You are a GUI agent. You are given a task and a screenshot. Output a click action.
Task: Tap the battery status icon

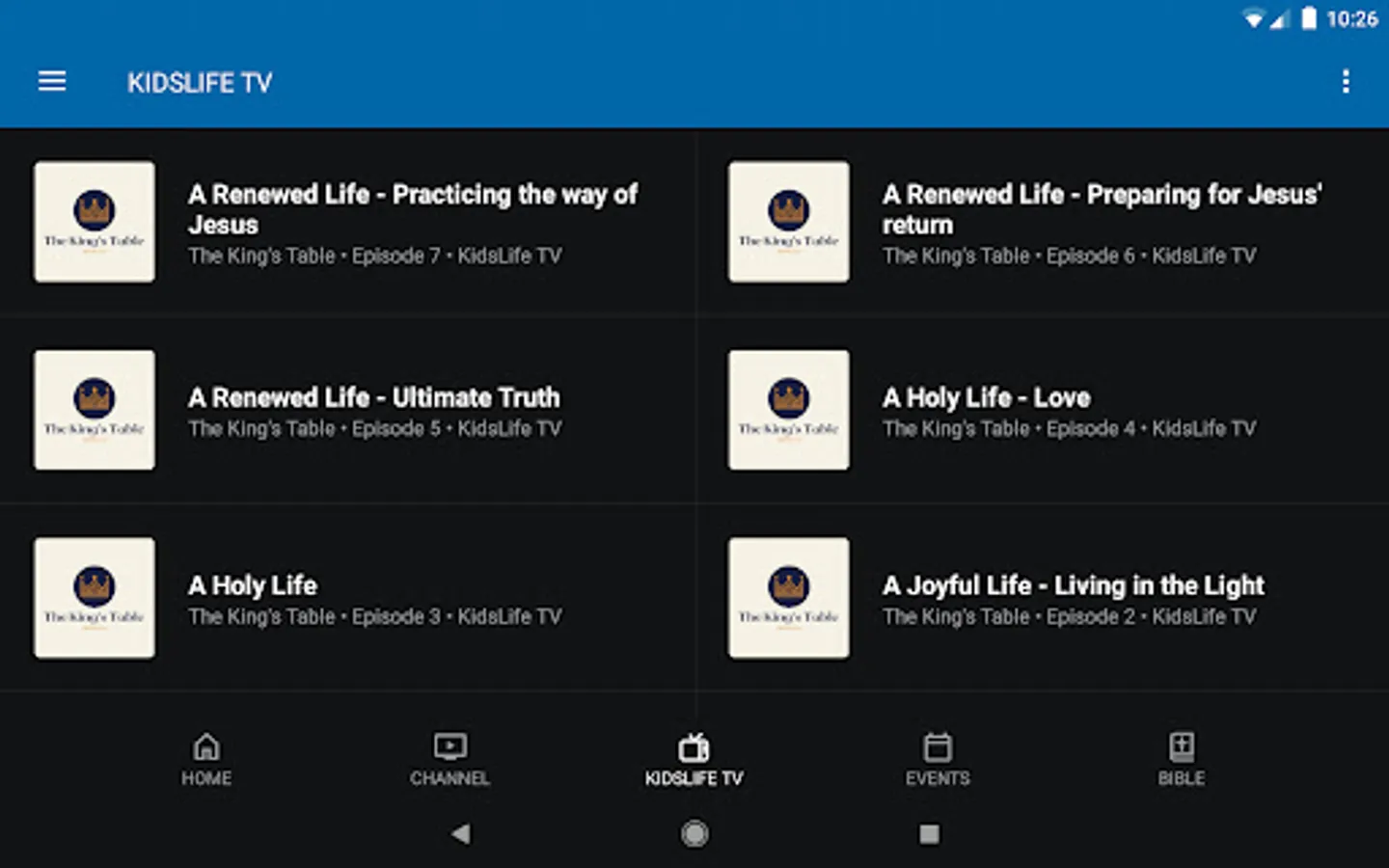[x=1308, y=18]
